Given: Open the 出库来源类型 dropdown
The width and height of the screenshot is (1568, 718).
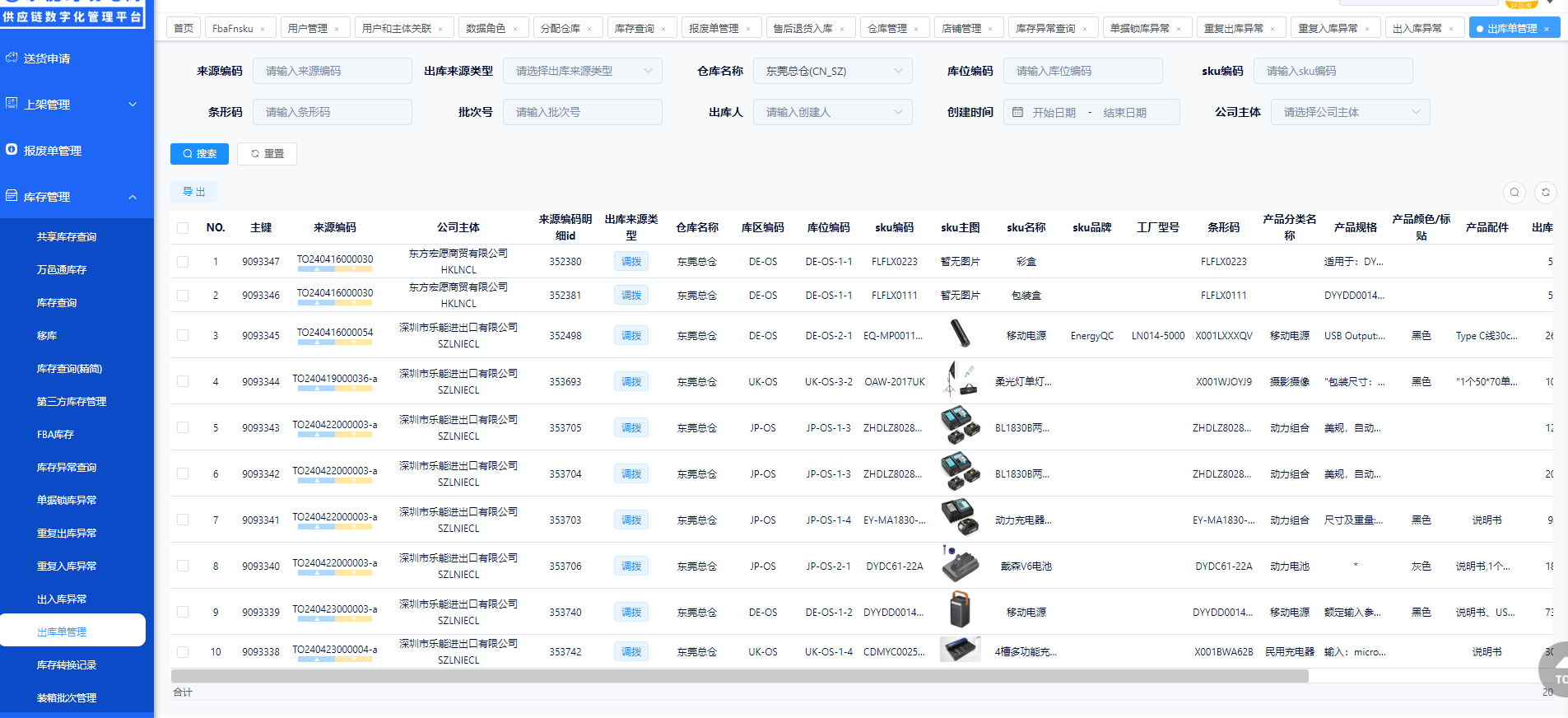Looking at the screenshot, I should 583,71.
